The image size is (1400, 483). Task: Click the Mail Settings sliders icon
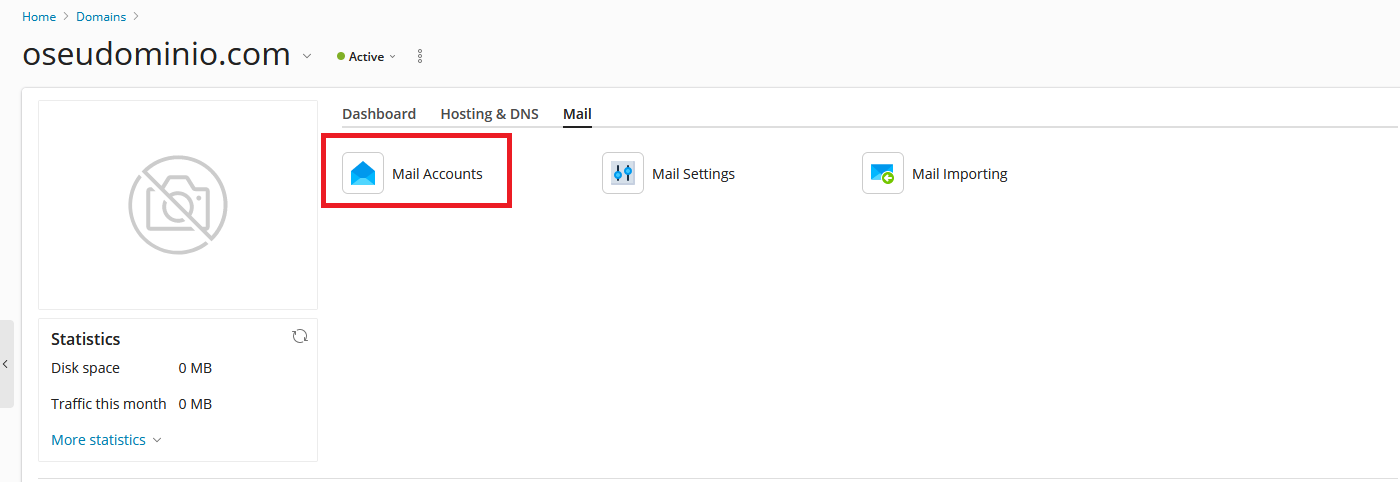click(x=623, y=173)
